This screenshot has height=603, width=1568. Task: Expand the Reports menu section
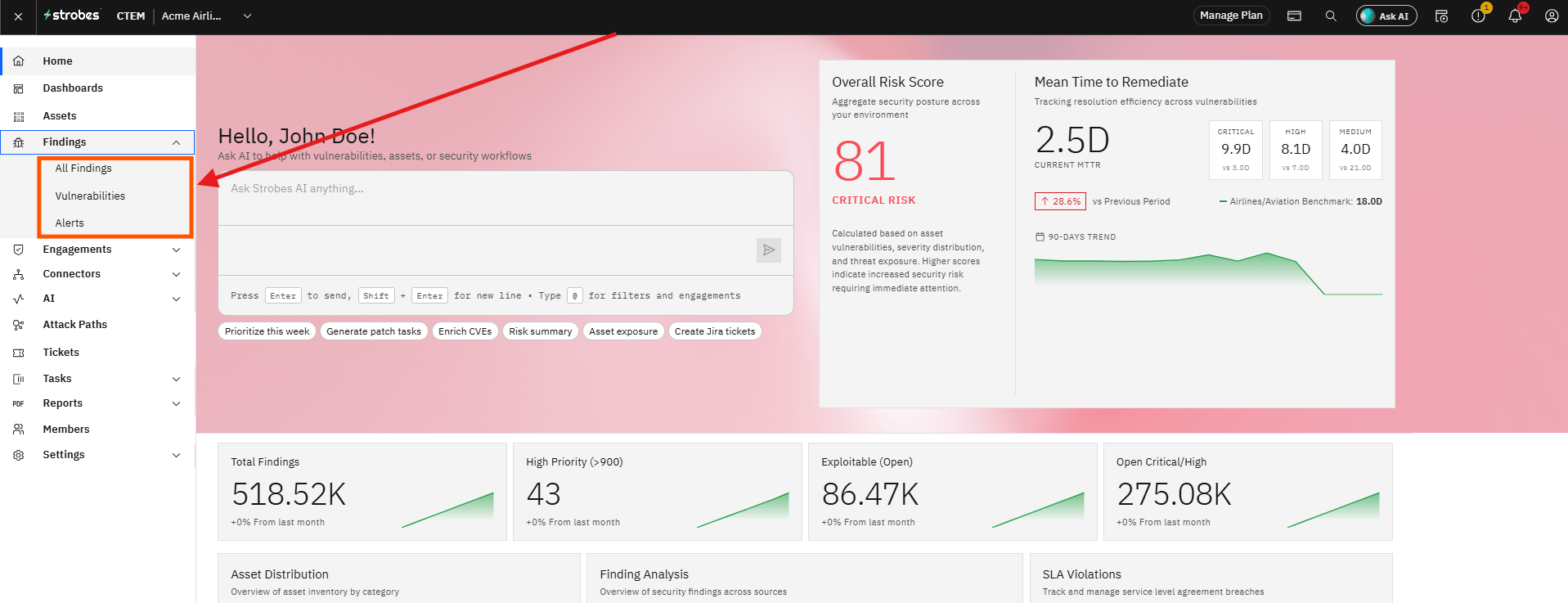(x=176, y=403)
